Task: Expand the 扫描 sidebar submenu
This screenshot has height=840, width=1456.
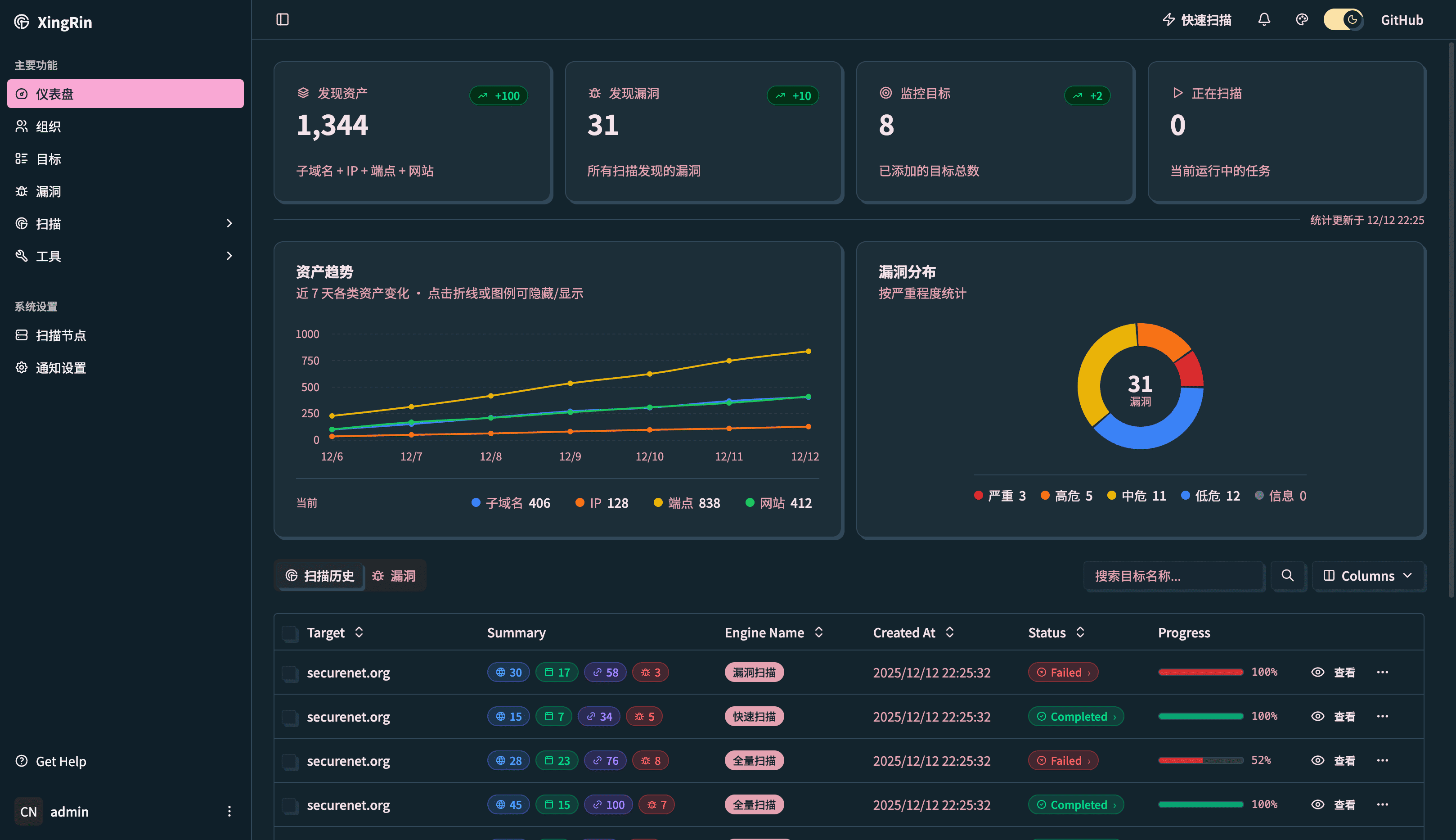Action: pos(229,223)
